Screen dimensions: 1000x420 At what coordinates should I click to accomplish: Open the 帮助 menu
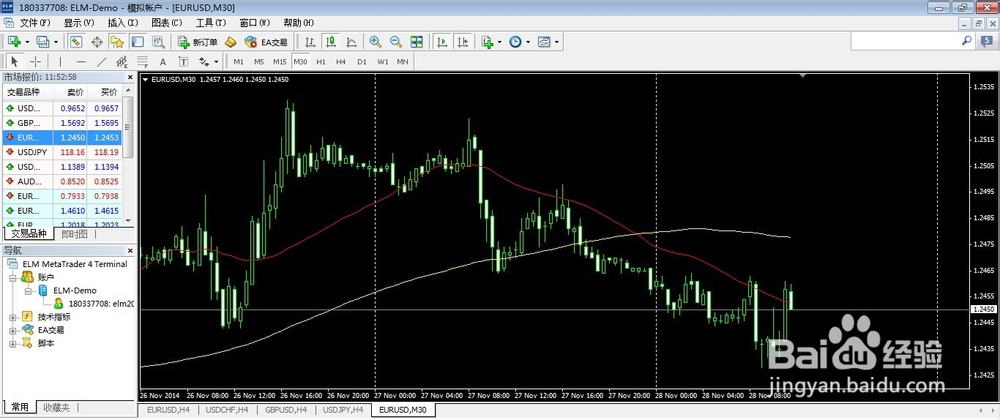point(298,23)
